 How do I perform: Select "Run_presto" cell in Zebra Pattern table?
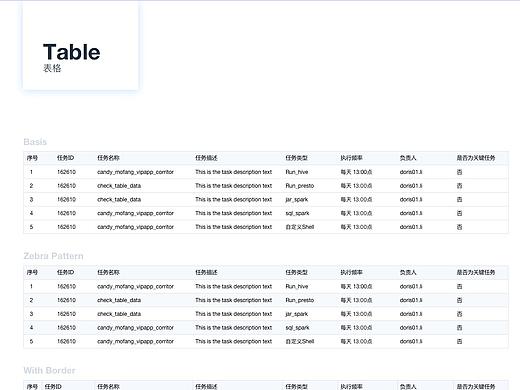click(x=300, y=300)
